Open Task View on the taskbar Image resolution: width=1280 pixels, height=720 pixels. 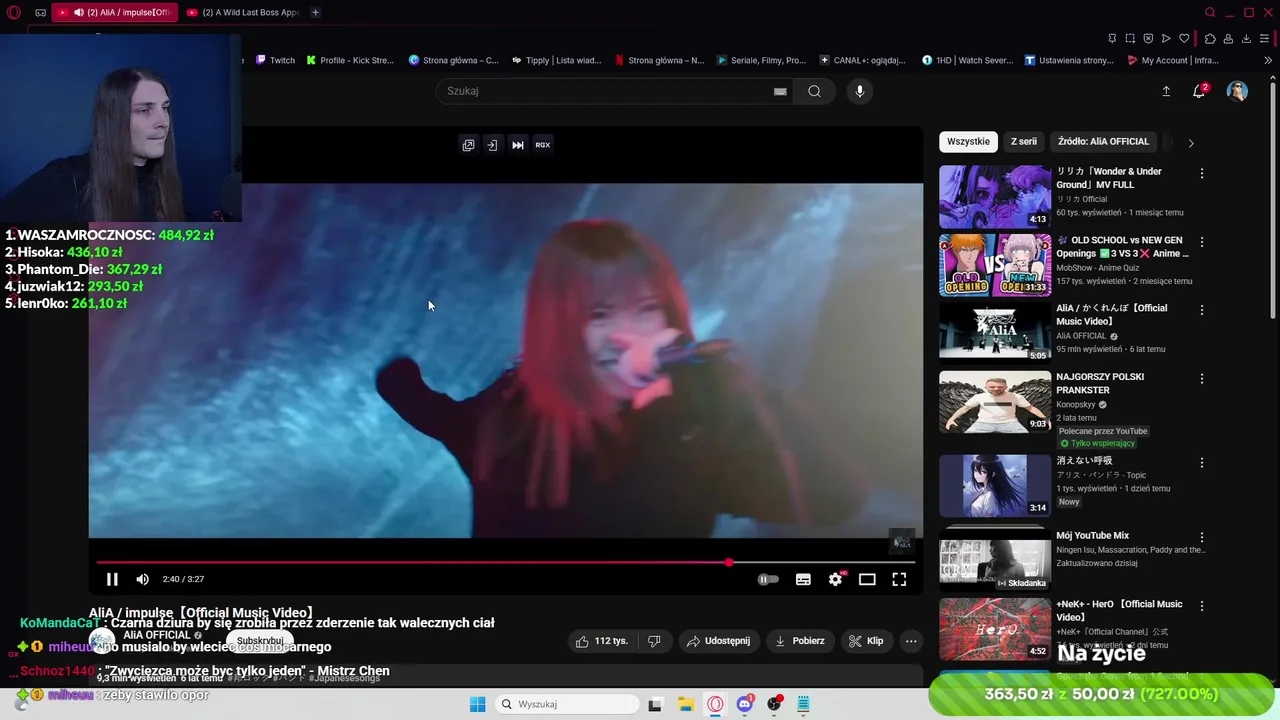coord(655,704)
